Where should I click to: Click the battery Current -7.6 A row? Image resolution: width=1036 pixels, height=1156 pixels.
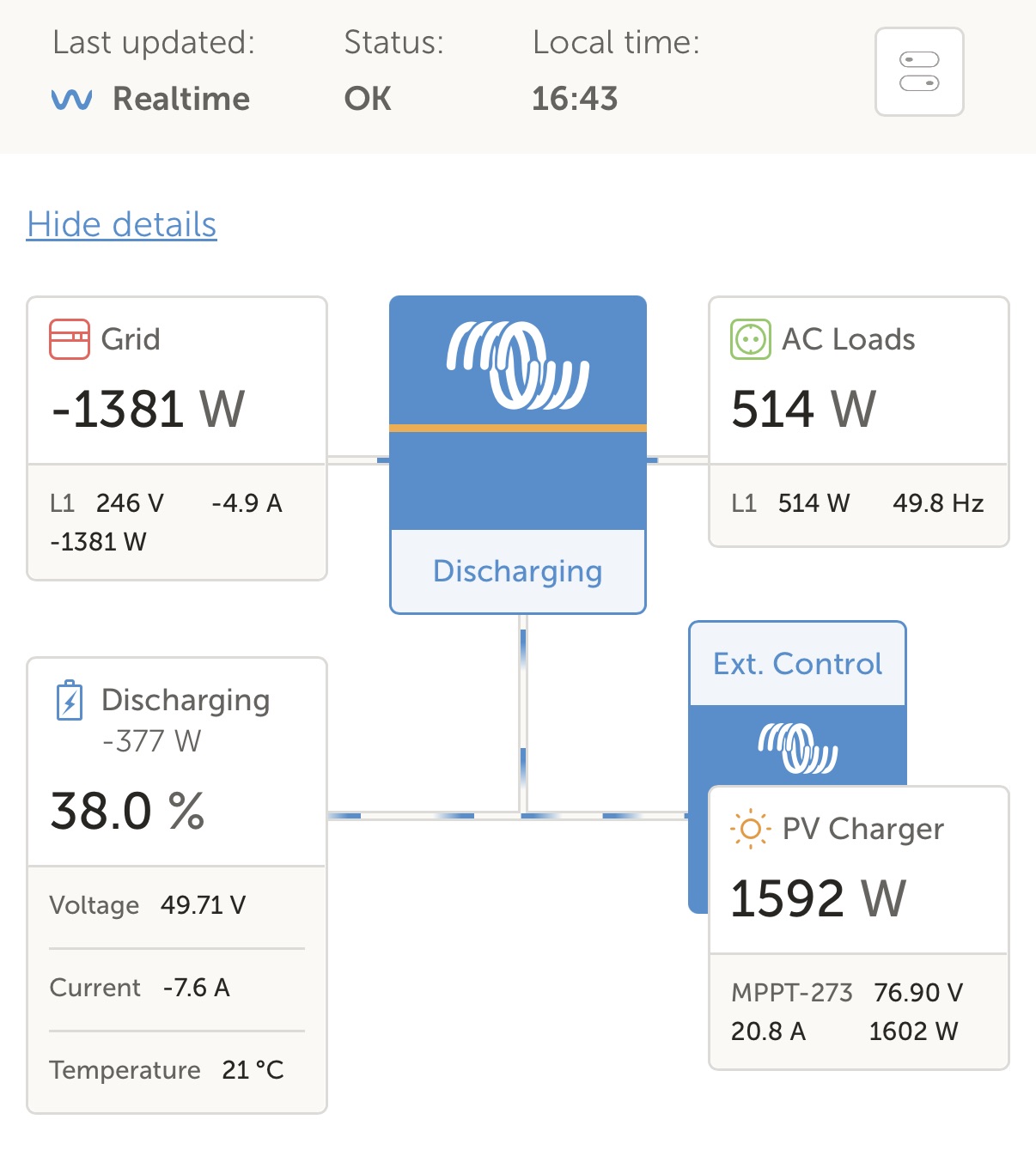(140, 988)
